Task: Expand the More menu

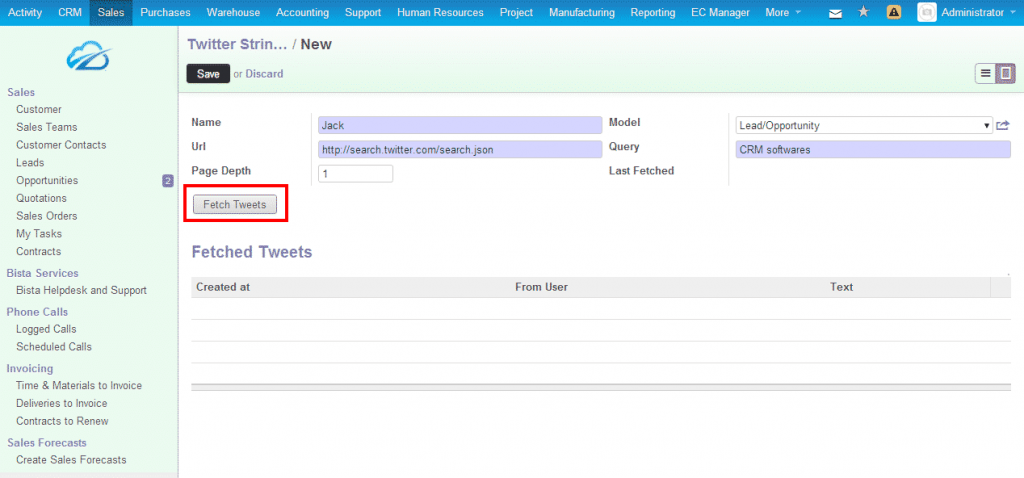Action: click(x=783, y=12)
